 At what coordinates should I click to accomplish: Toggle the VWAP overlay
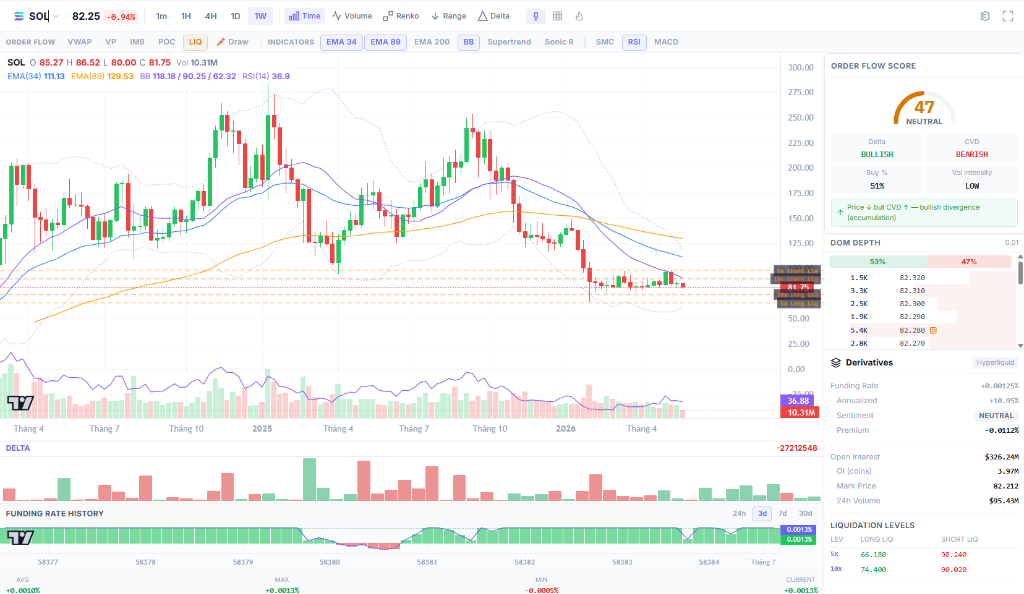pos(80,42)
